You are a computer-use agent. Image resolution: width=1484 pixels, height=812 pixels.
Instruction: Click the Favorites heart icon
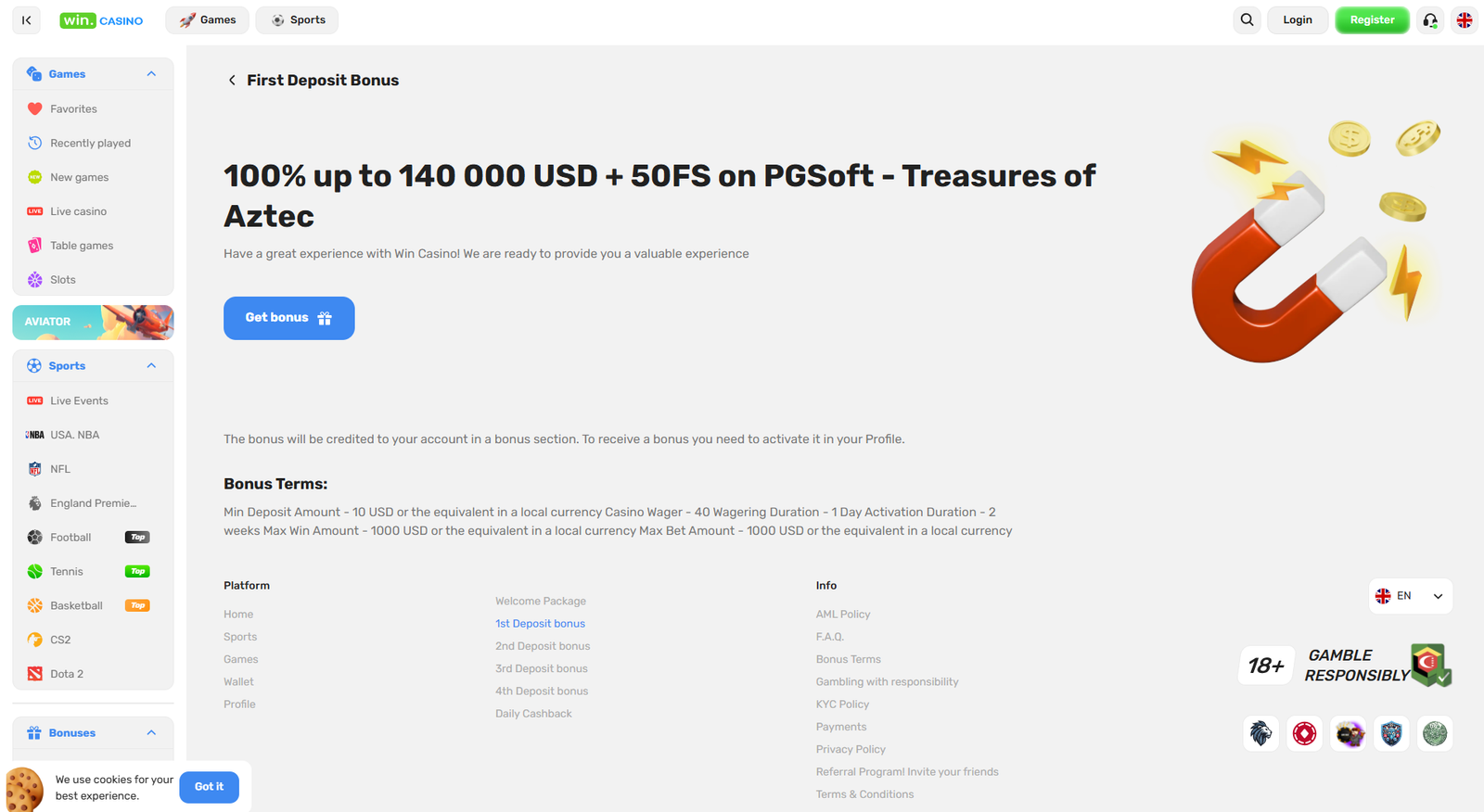point(35,108)
